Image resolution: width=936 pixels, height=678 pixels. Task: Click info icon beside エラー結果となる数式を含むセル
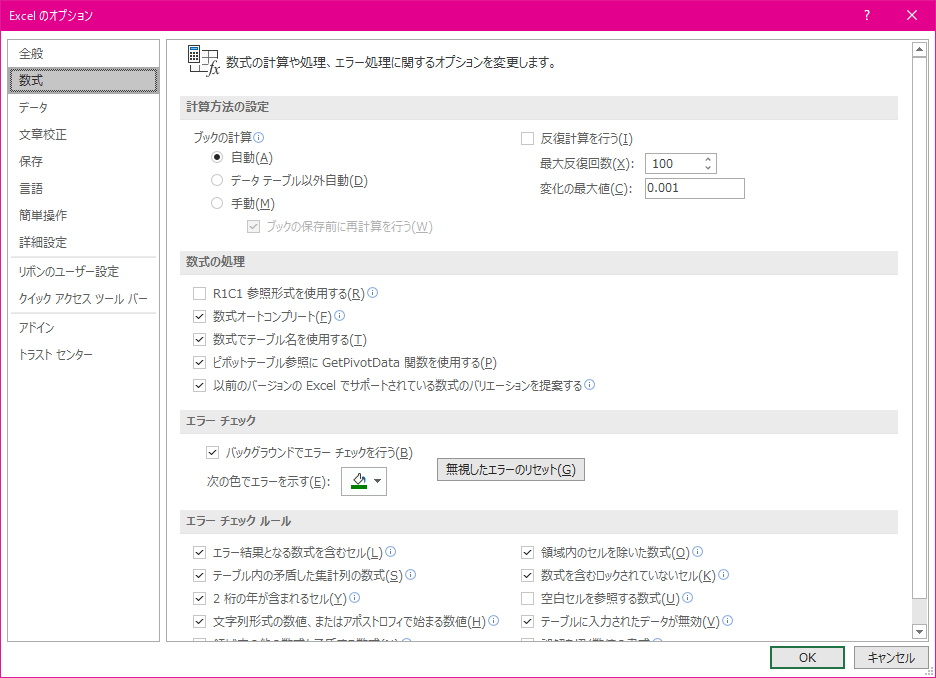(390, 551)
